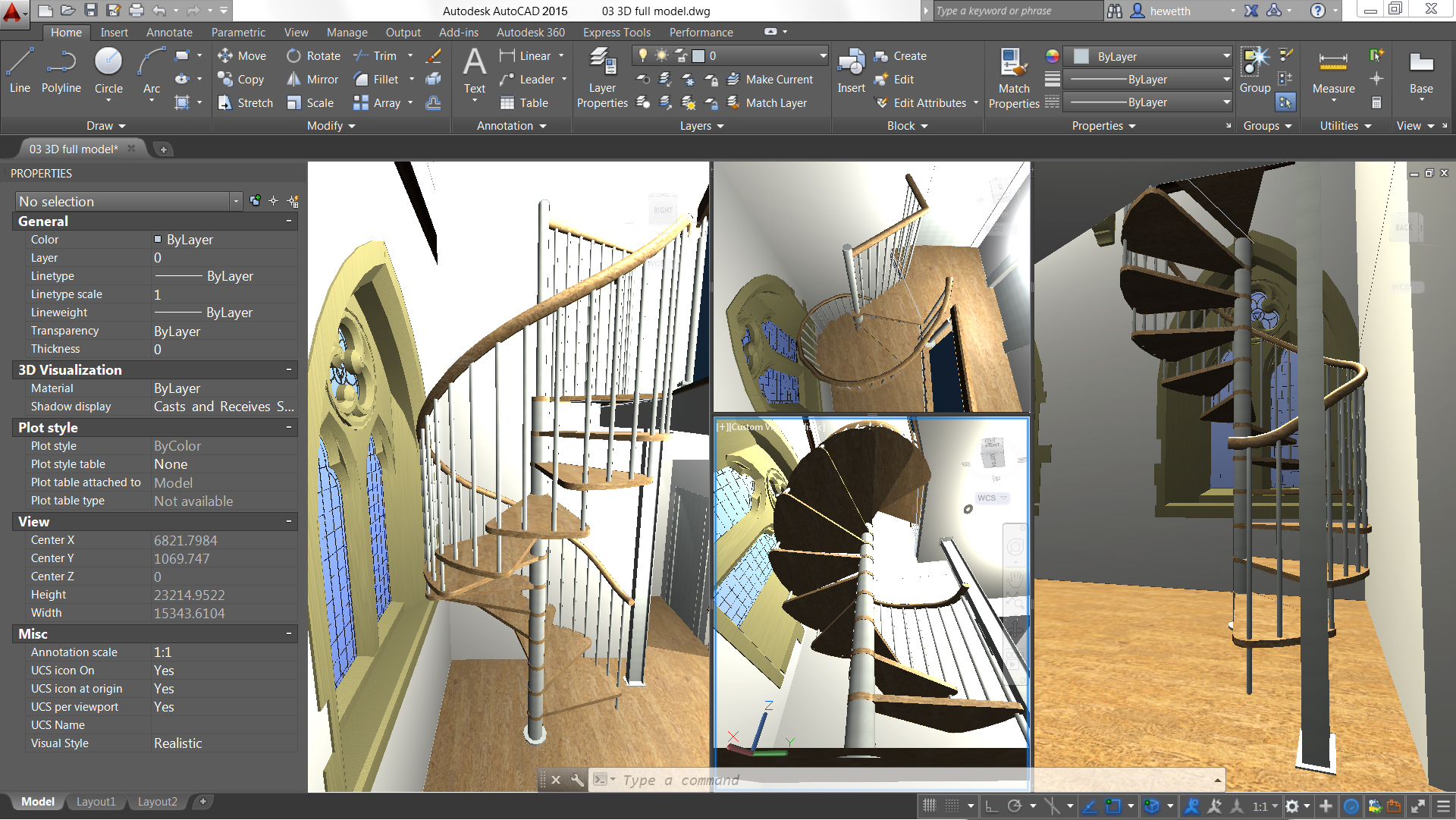The height and width of the screenshot is (820, 1456).
Task: Open the Parametric ribbon tab
Action: coord(237,35)
